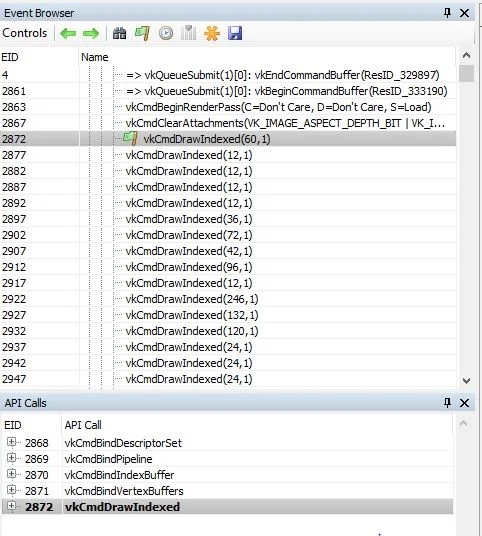Pin the Event Browser panel
The image size is (482, 536).
point(447,13)
